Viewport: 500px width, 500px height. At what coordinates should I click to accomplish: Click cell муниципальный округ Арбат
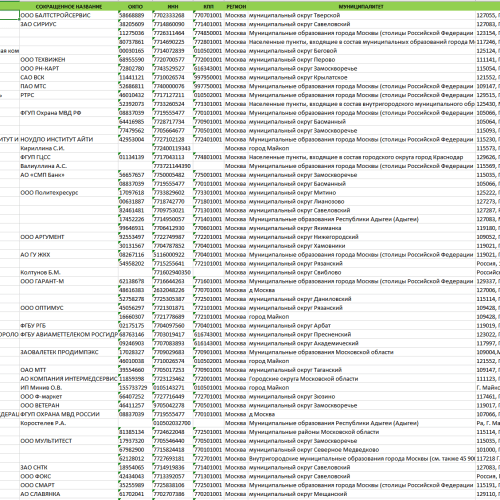[362, 326]
